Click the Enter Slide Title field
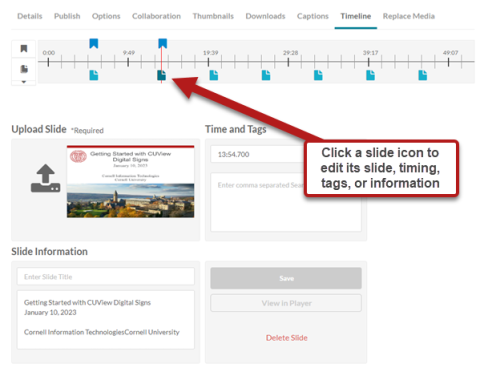This screenshot has width=480, height=372. (x=106, y=276)
